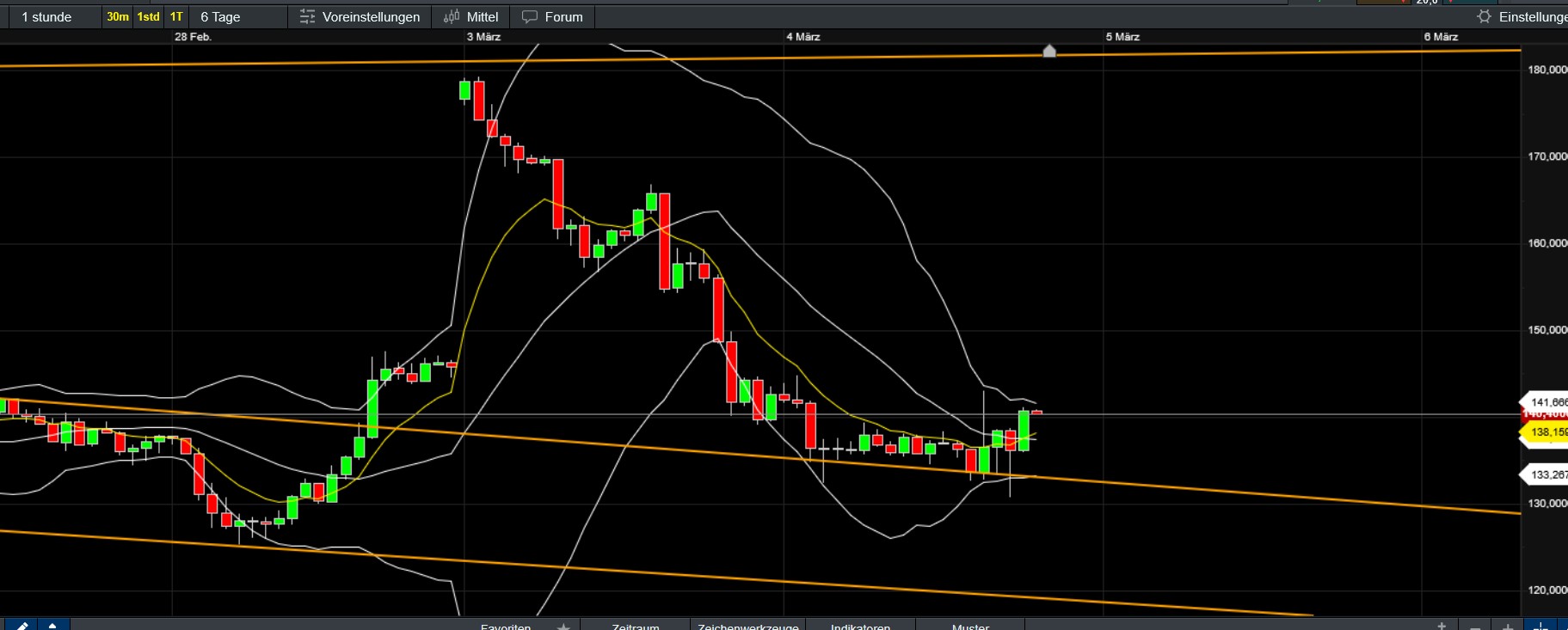Click the candlestick icon beside Mittel
1568x630 pixels.
[452, 17]
